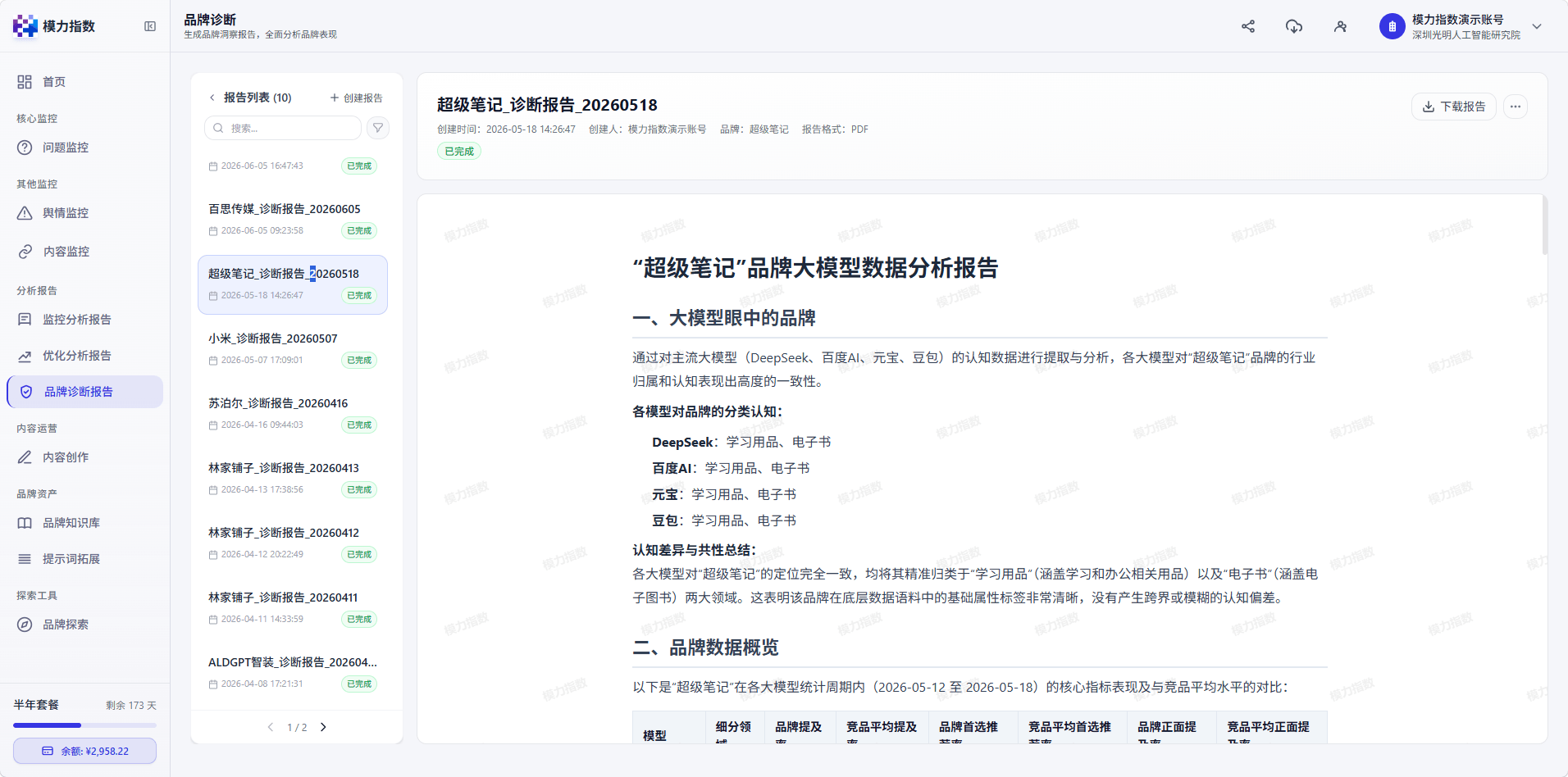Screen dimensions: 1568x777
Task: Collapse the sidebar with the panel toggle icon
Action: coord(150,26)
